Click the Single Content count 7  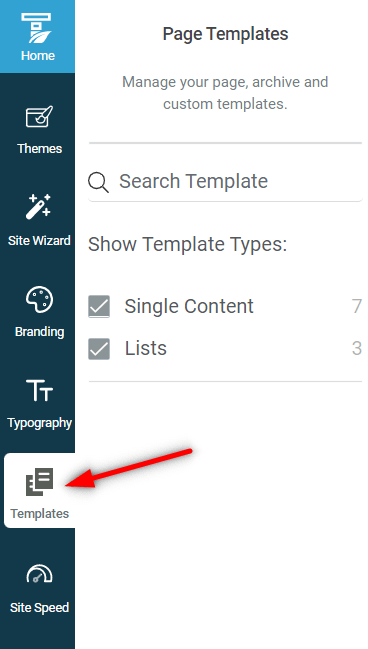click(357, 306)
